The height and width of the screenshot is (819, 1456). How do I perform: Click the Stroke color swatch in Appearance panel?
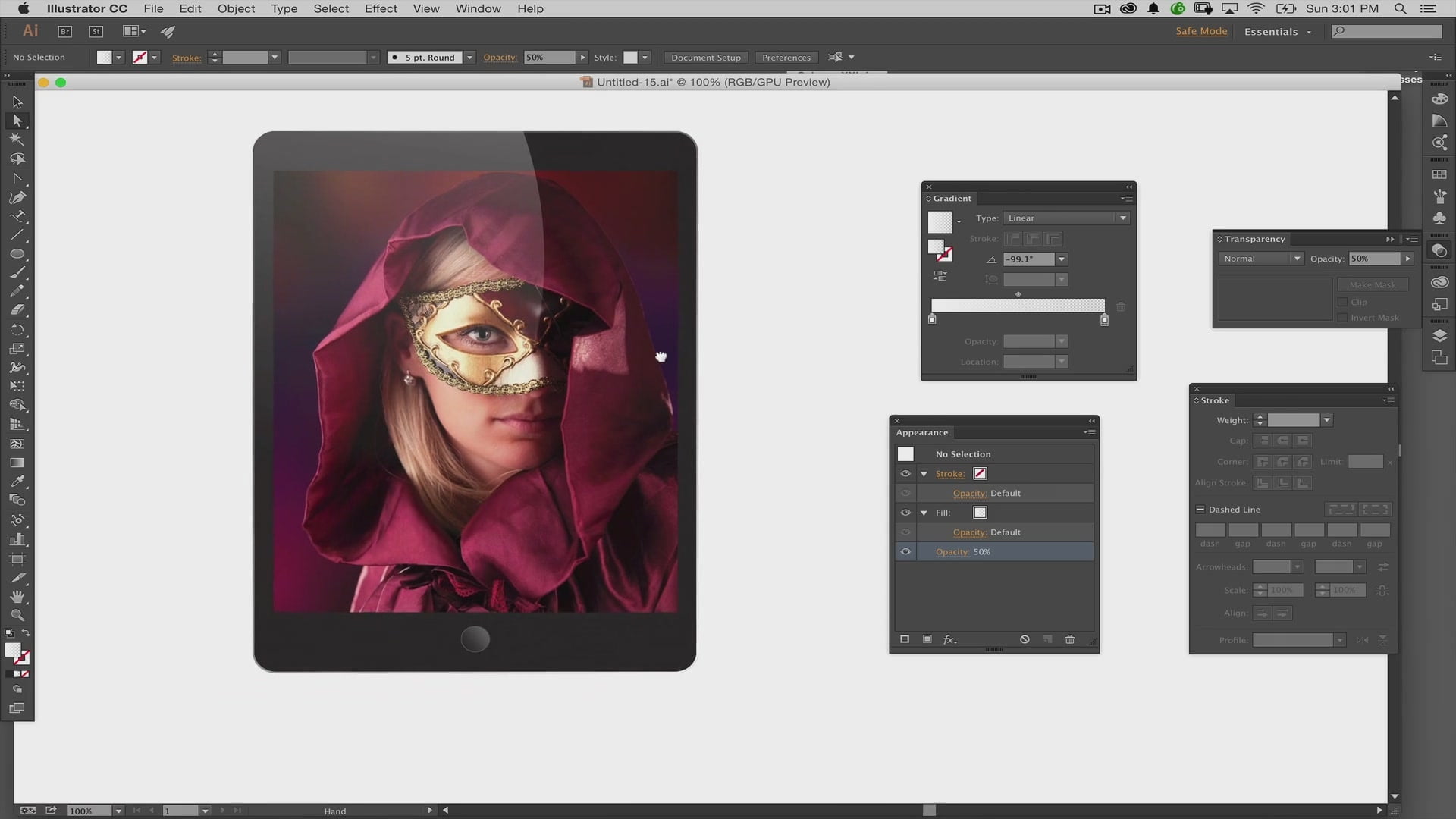tap(980, 473)
